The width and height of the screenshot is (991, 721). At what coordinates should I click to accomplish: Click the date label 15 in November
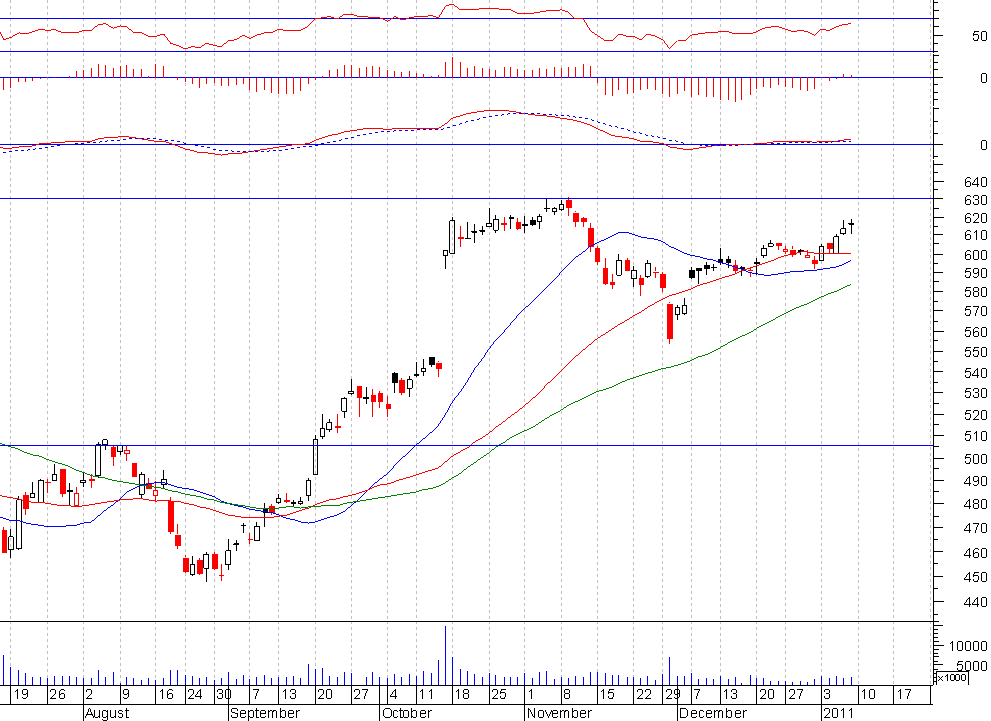(x=607, y=694)
